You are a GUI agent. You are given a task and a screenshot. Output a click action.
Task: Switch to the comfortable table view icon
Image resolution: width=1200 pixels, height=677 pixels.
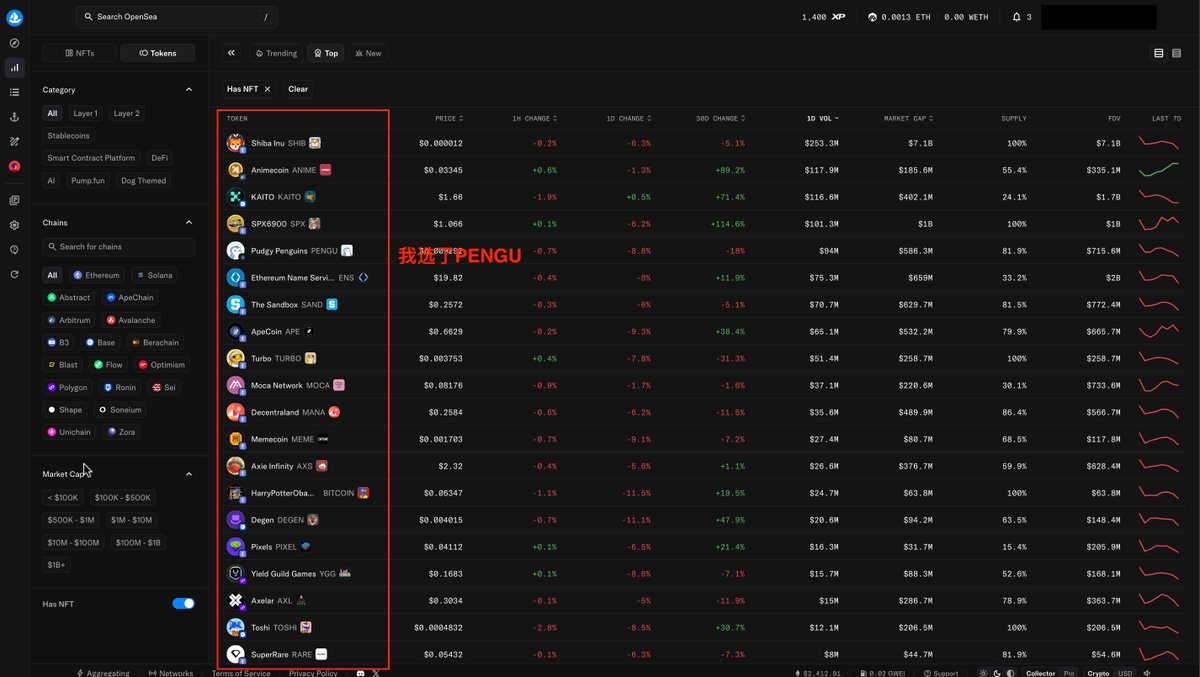click(1159, 53)
